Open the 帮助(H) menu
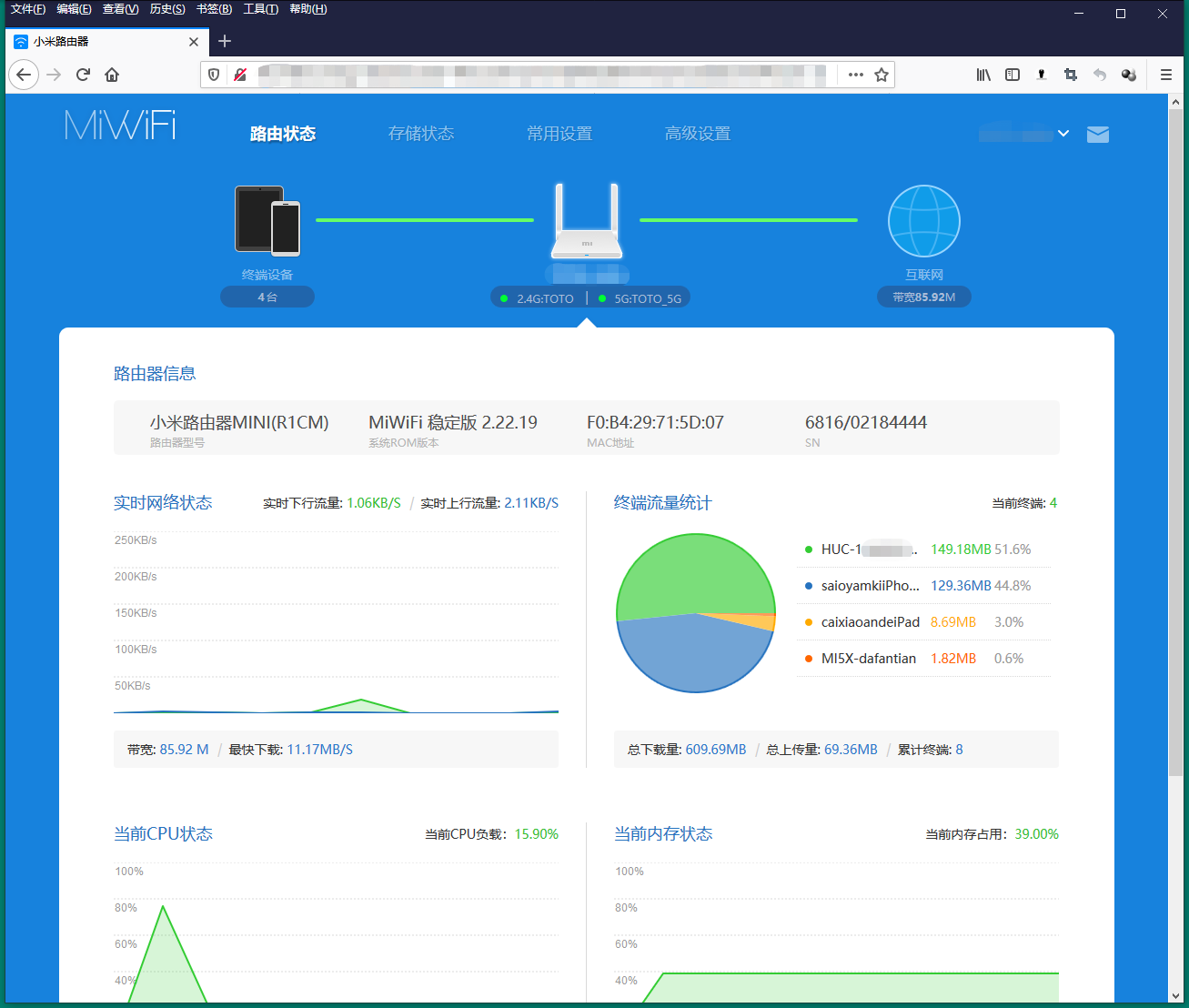 pos(307,9)
